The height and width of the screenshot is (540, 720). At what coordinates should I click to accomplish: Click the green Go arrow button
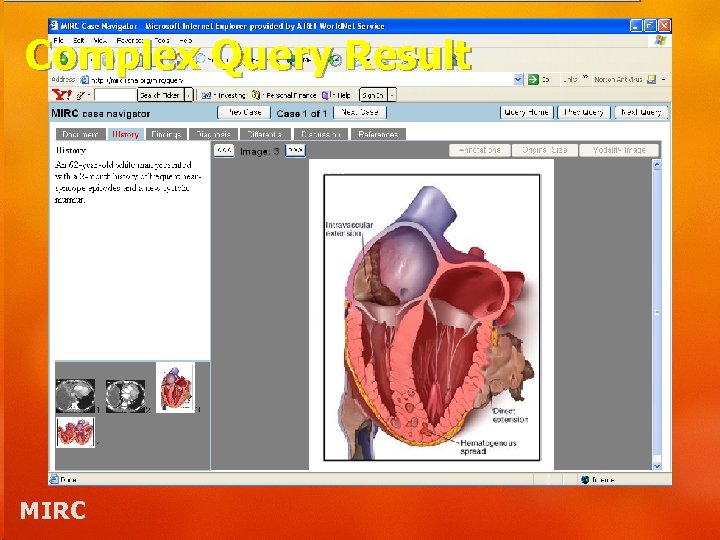tap(533, 79)
